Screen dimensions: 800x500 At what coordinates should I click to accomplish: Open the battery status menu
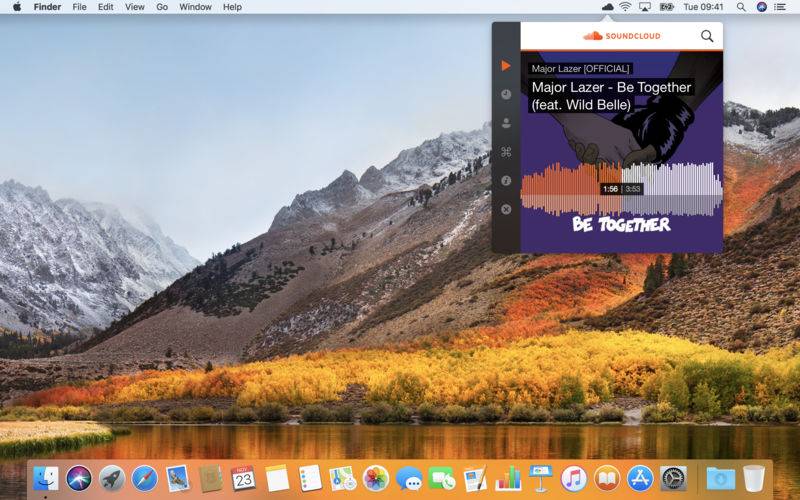pyautogui.click(x=667, y=7)
